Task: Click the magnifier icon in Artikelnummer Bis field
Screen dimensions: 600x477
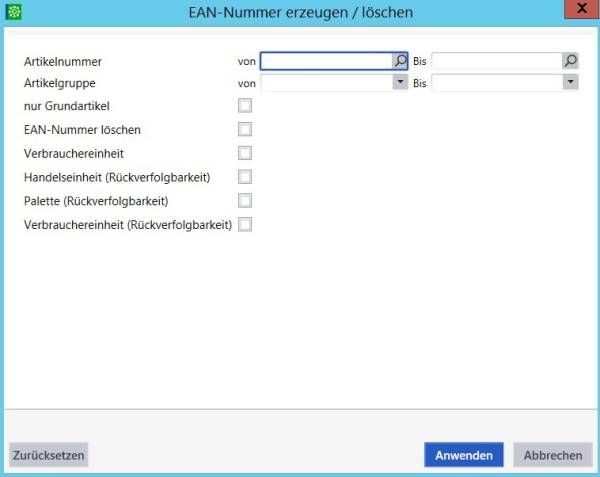Action: 570,61
